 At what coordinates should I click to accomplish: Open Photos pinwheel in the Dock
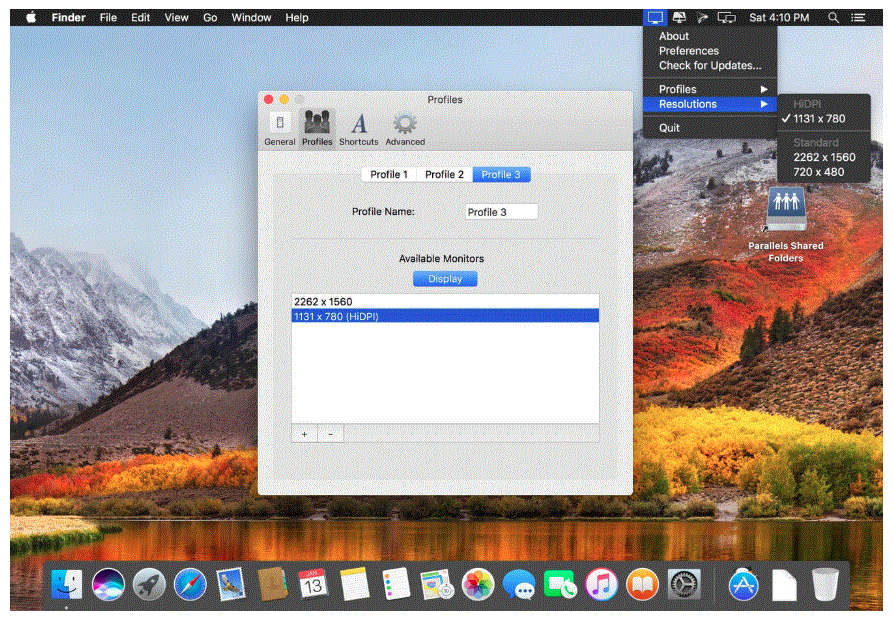pyautogui.click(x=478, y=584)
